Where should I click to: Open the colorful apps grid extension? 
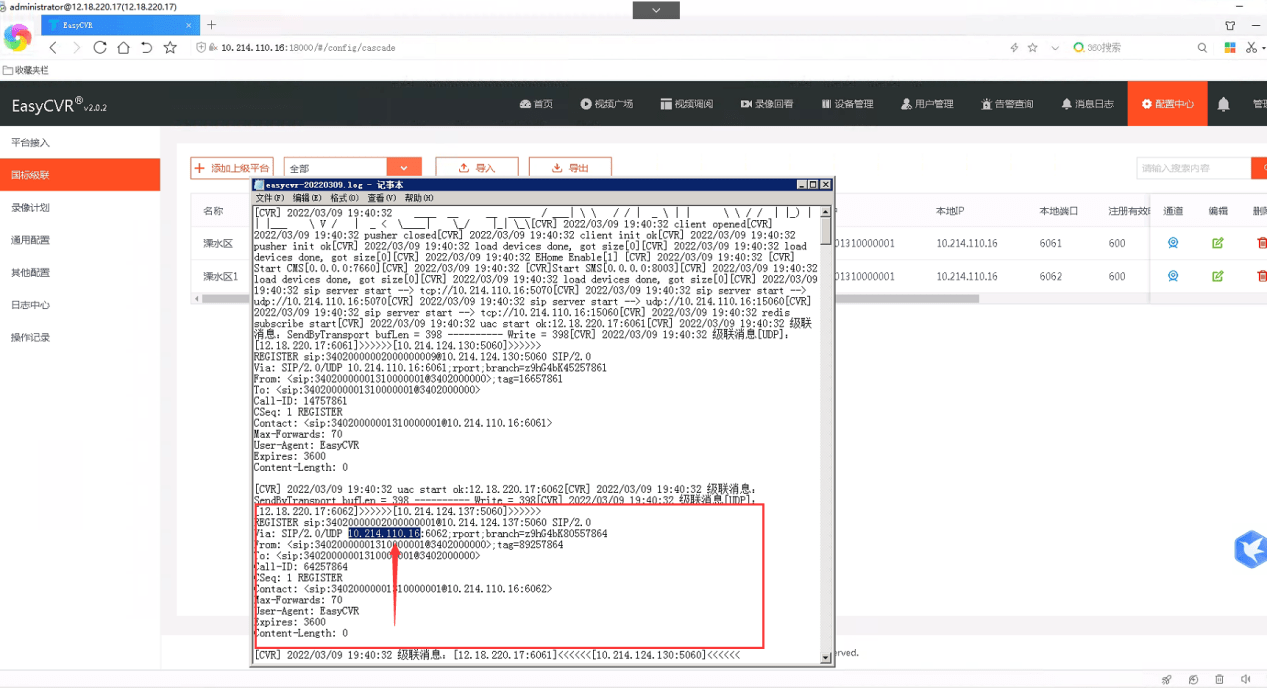[x=1230, y=47]
